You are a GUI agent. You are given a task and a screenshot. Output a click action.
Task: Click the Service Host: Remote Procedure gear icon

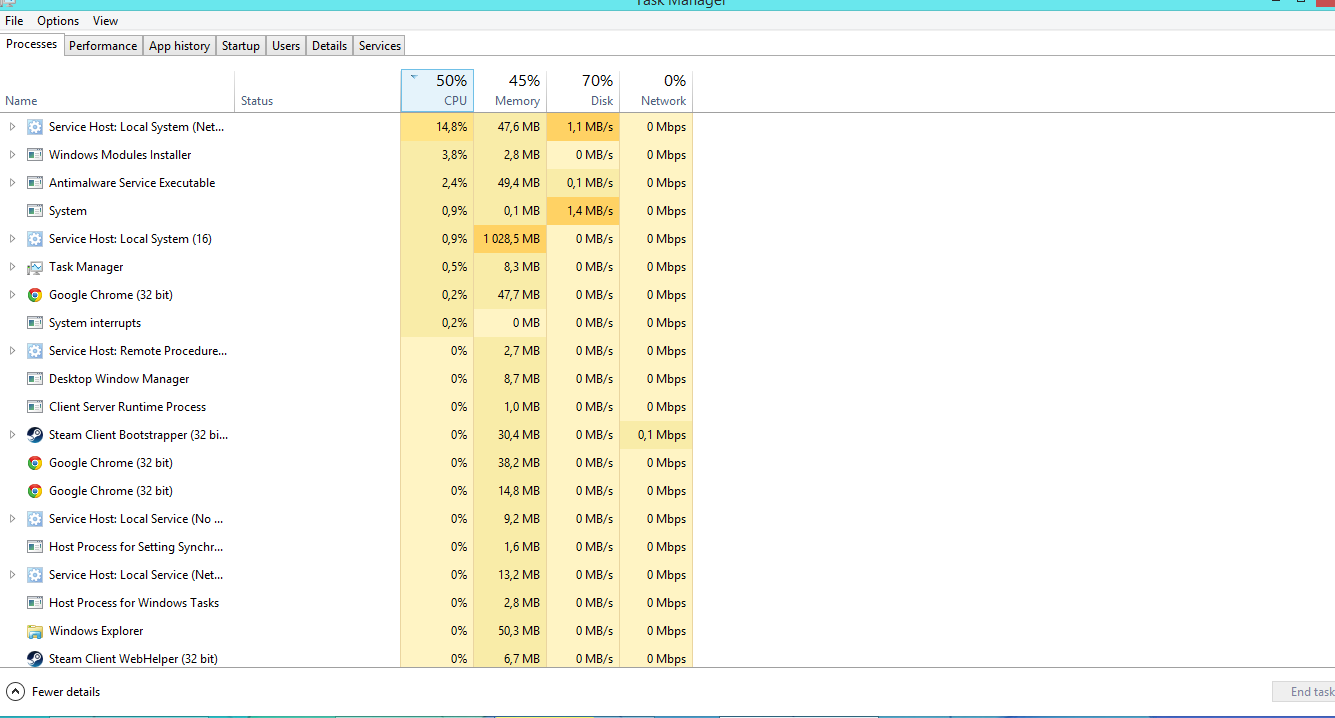[35, 351]
